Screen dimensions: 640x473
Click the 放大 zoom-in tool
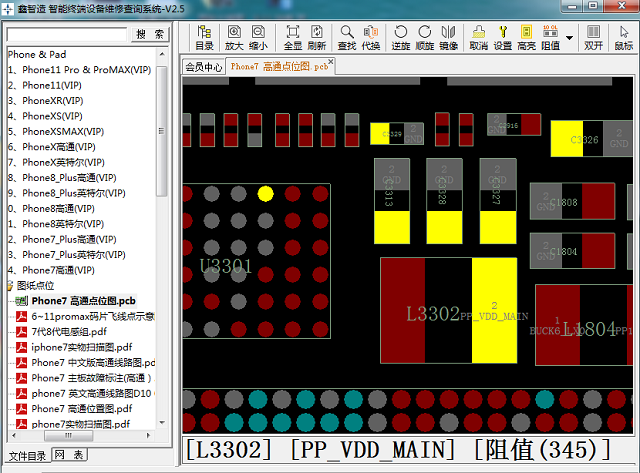pos(234,38)
